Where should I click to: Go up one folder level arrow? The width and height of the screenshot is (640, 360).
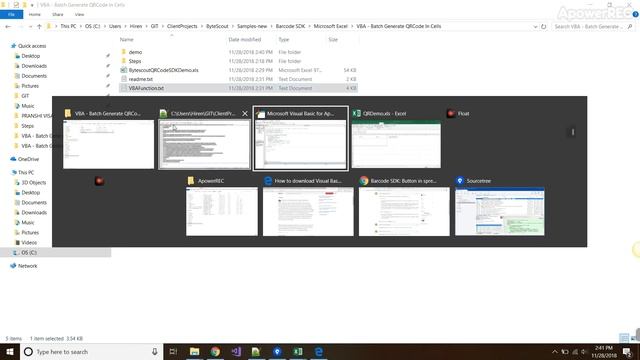point(39,26)
